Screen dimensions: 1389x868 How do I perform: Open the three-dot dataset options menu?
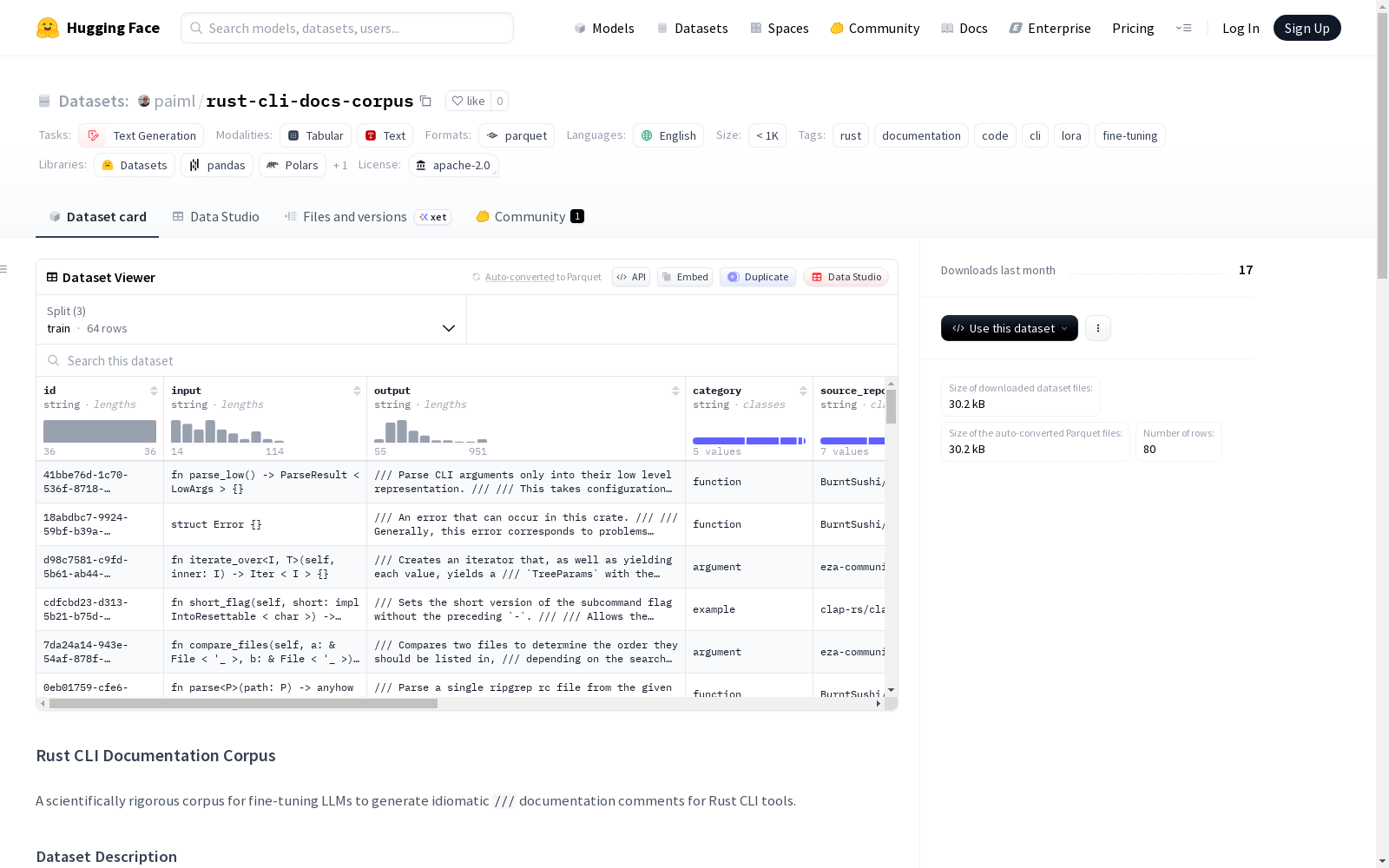pyautogui.click(x=1098, y=328)
